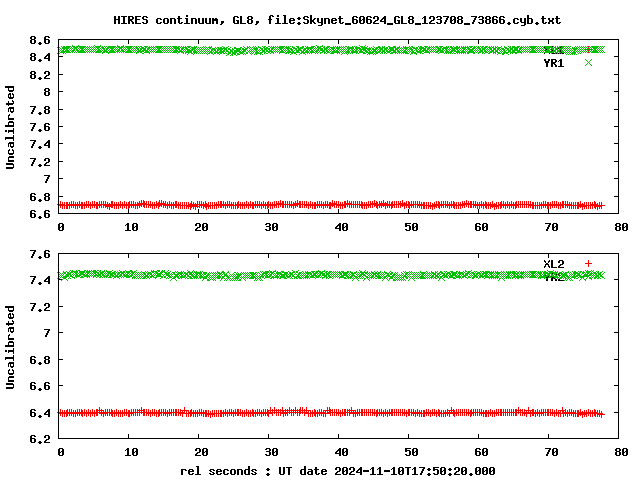Click the green X marker beside YR1
Viewport: 640px width, 480px height.
point(588,62)
